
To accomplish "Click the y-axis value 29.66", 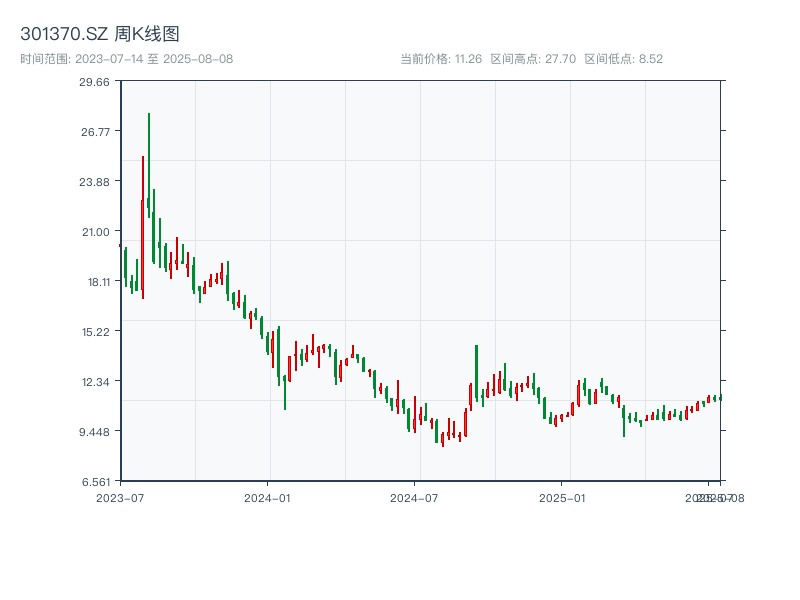I will tap(94, 82).
